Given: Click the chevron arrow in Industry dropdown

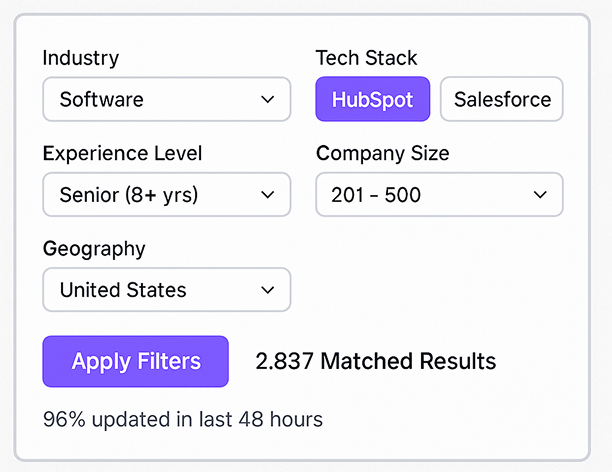Looking at the screenshot, I should coord(267,99).
